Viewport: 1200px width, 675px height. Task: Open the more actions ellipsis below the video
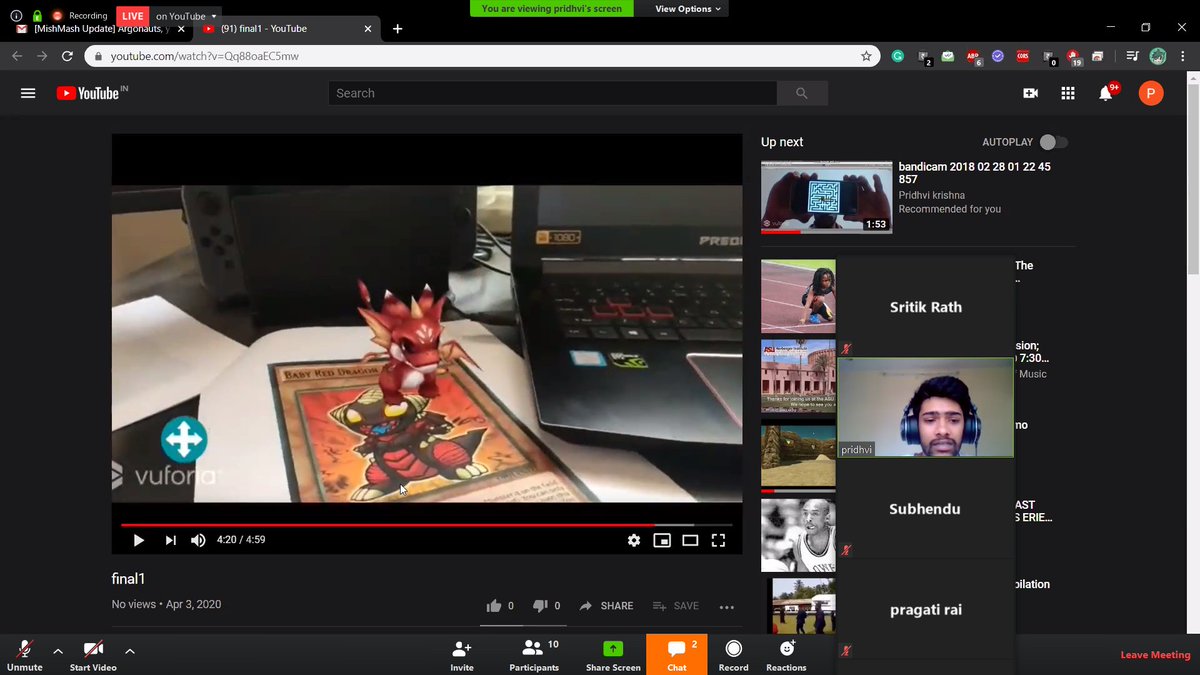(727, 606)
